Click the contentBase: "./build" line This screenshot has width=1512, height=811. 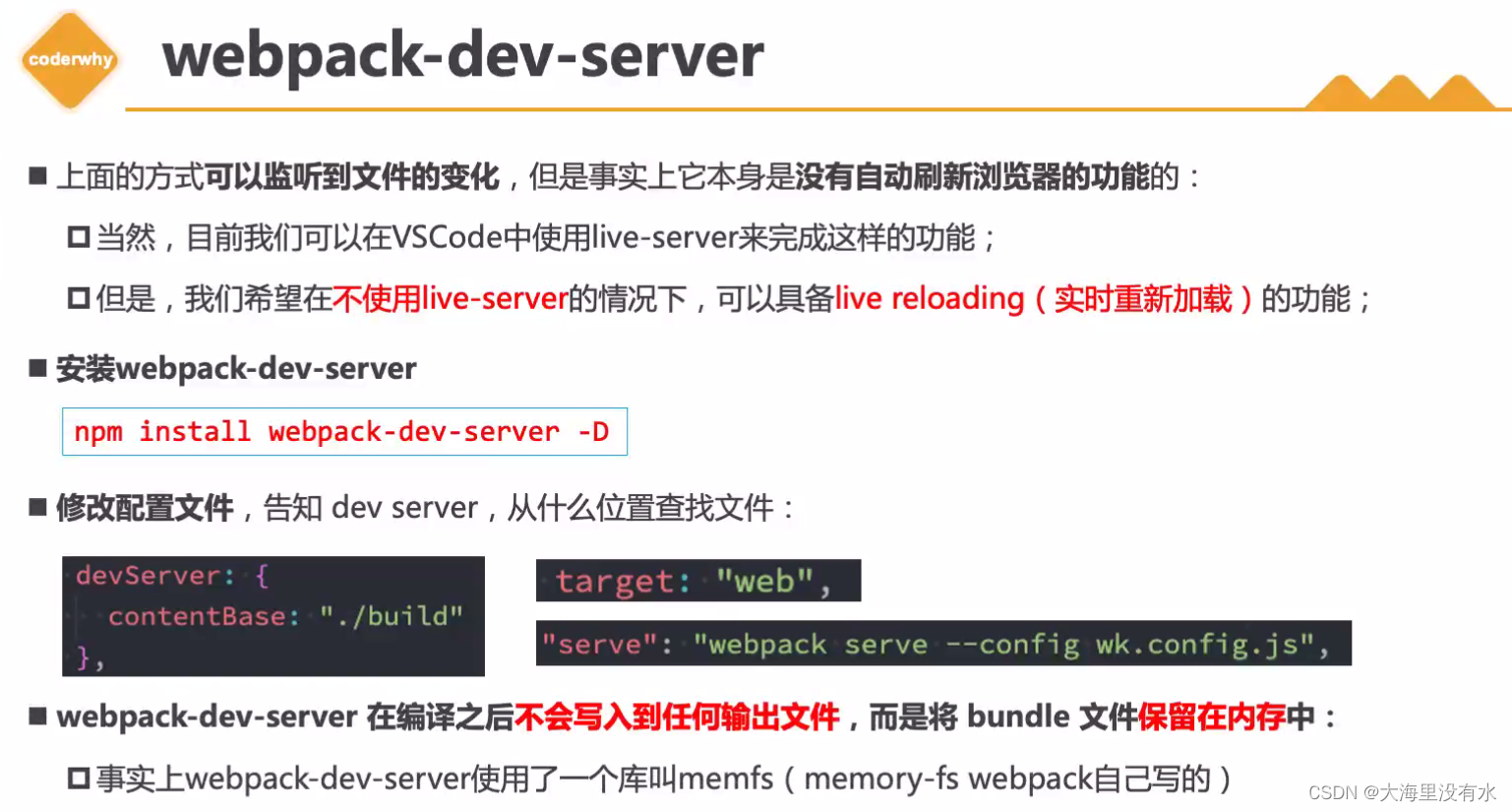pos(285,616)
